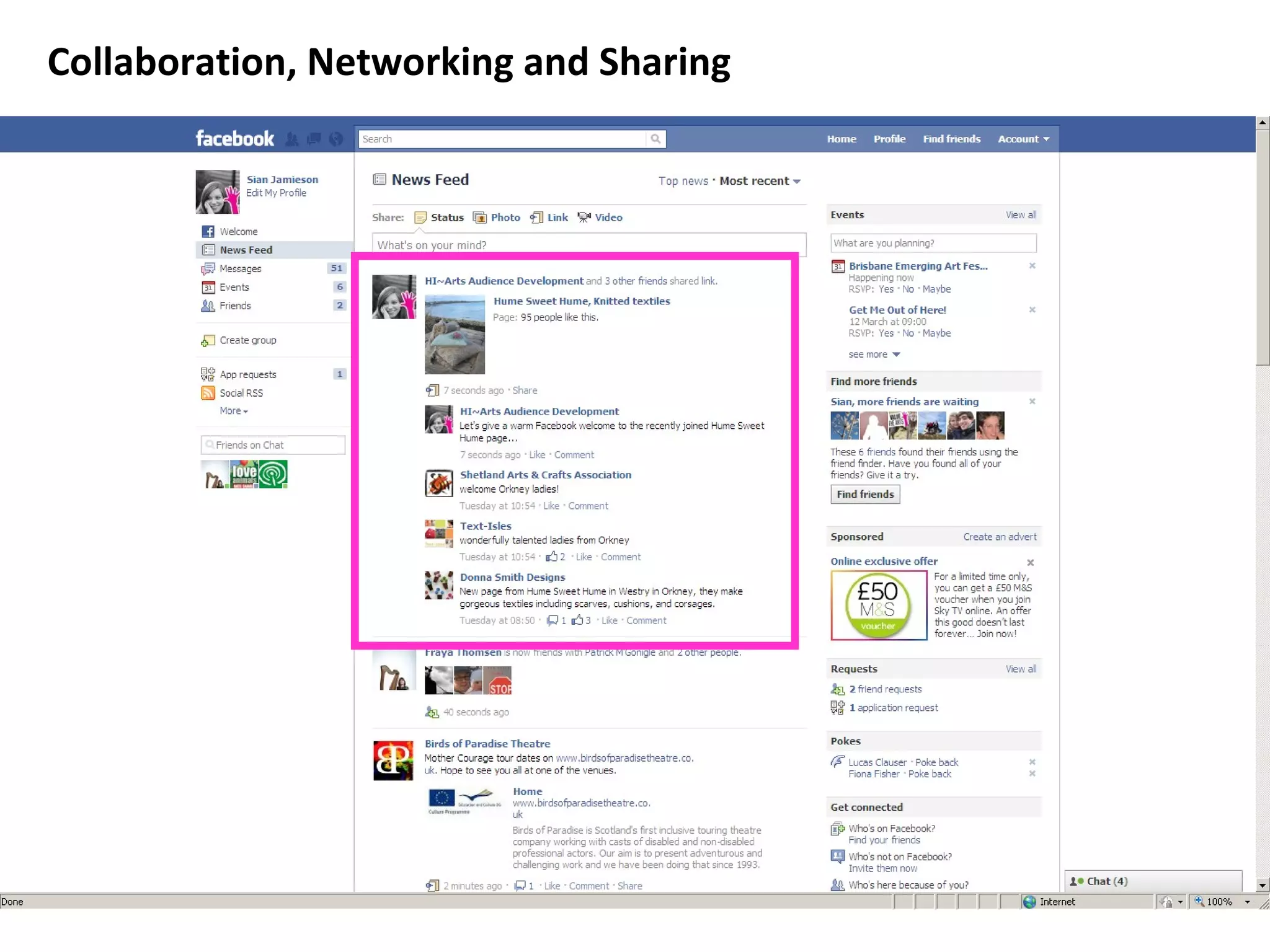
Task: Poke back Lucas Clauser
Action: (x=936, y=762)
